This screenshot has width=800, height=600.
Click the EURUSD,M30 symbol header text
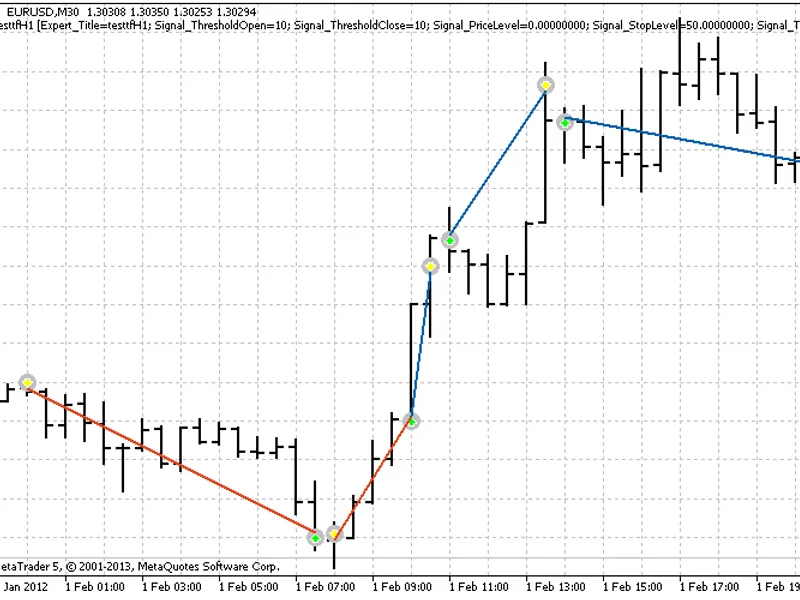[x=43, y=12]
